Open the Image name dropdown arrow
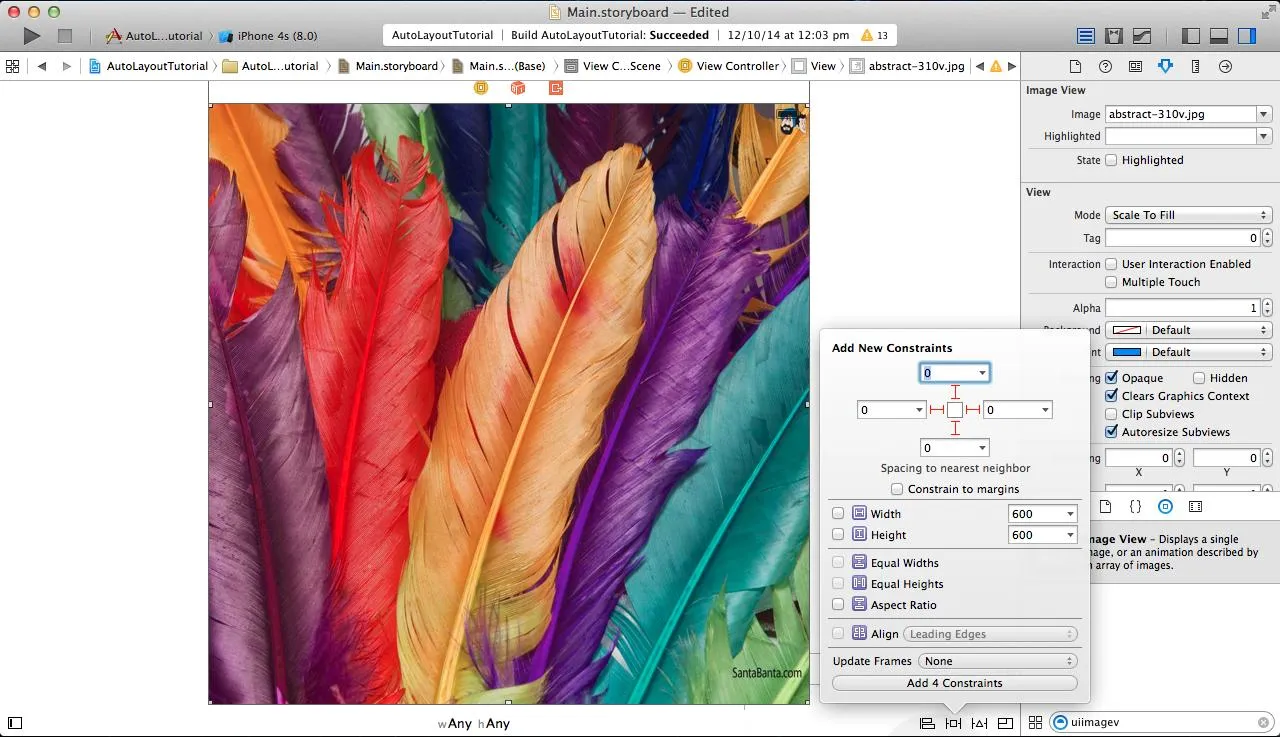Screen dimensions: 1280x737 click(1264, 114)
